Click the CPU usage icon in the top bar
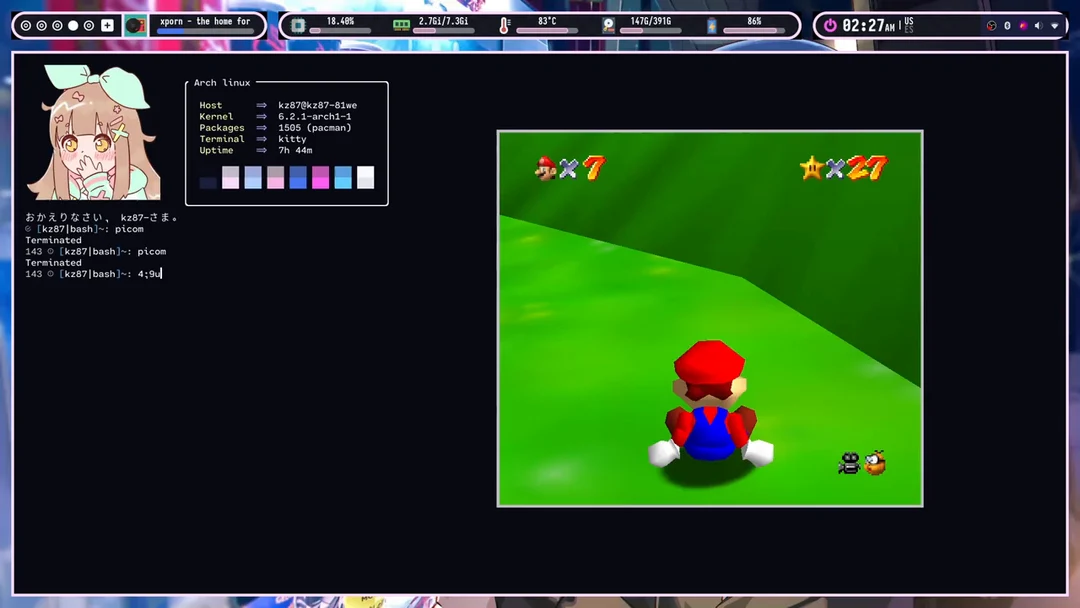This screenshot has height=608, width=1080. (x=297, y=23)
